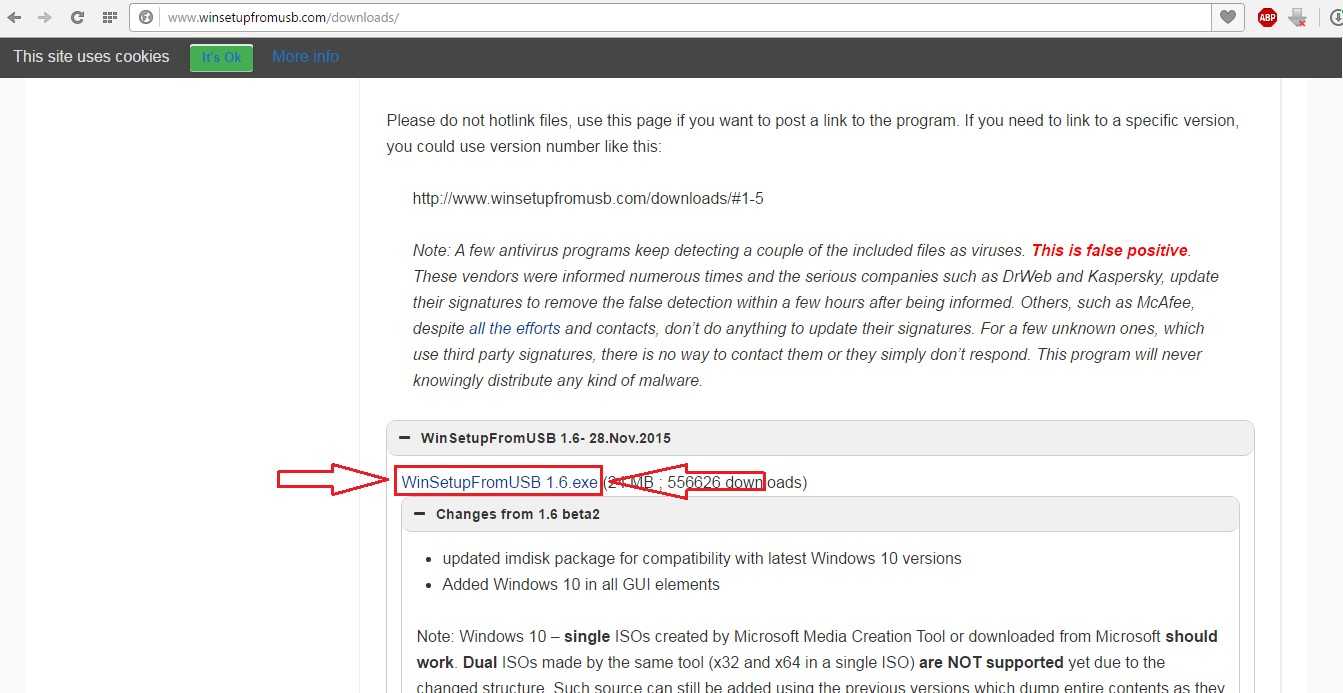
Task: Click the example URL ending in #1-5
Action: tap(588, 198)
